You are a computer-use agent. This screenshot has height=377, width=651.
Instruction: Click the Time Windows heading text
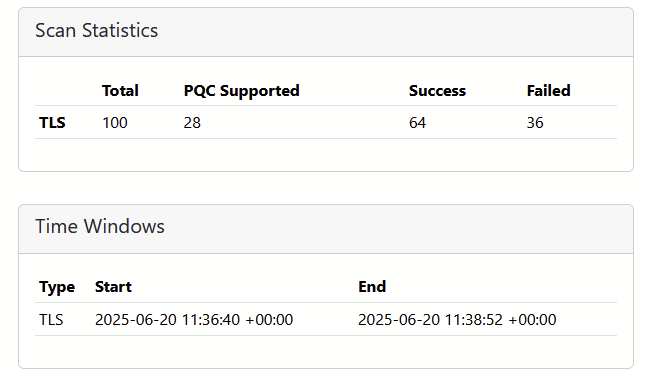pyautogui.click(x=100, y=226)
